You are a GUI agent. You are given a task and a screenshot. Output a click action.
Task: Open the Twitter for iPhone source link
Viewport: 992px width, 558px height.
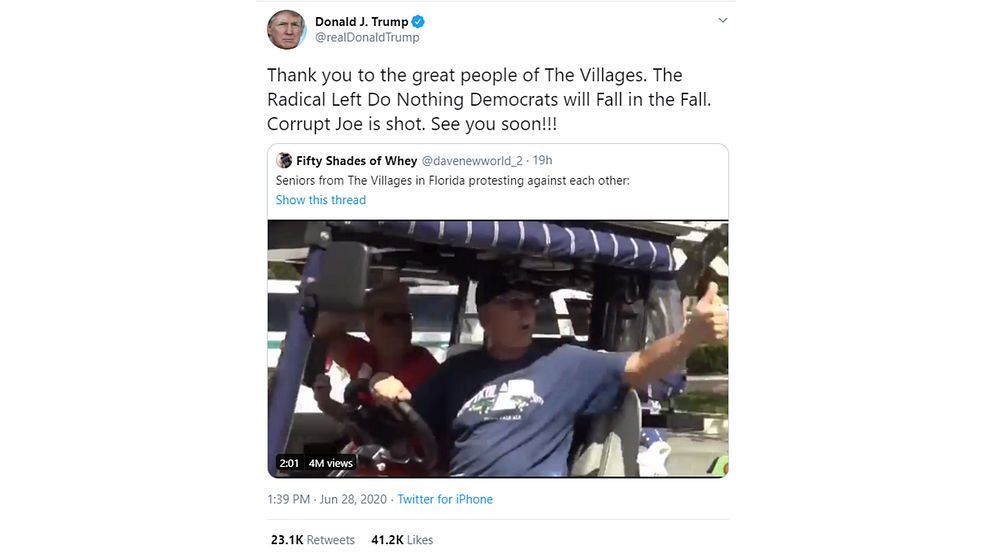pyautogui.click(x=445, y=499)
